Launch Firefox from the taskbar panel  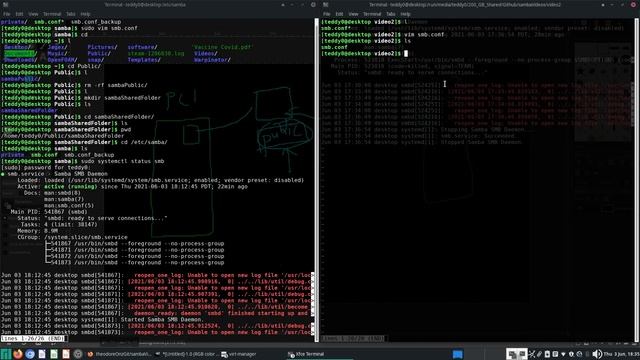(18, 354)
